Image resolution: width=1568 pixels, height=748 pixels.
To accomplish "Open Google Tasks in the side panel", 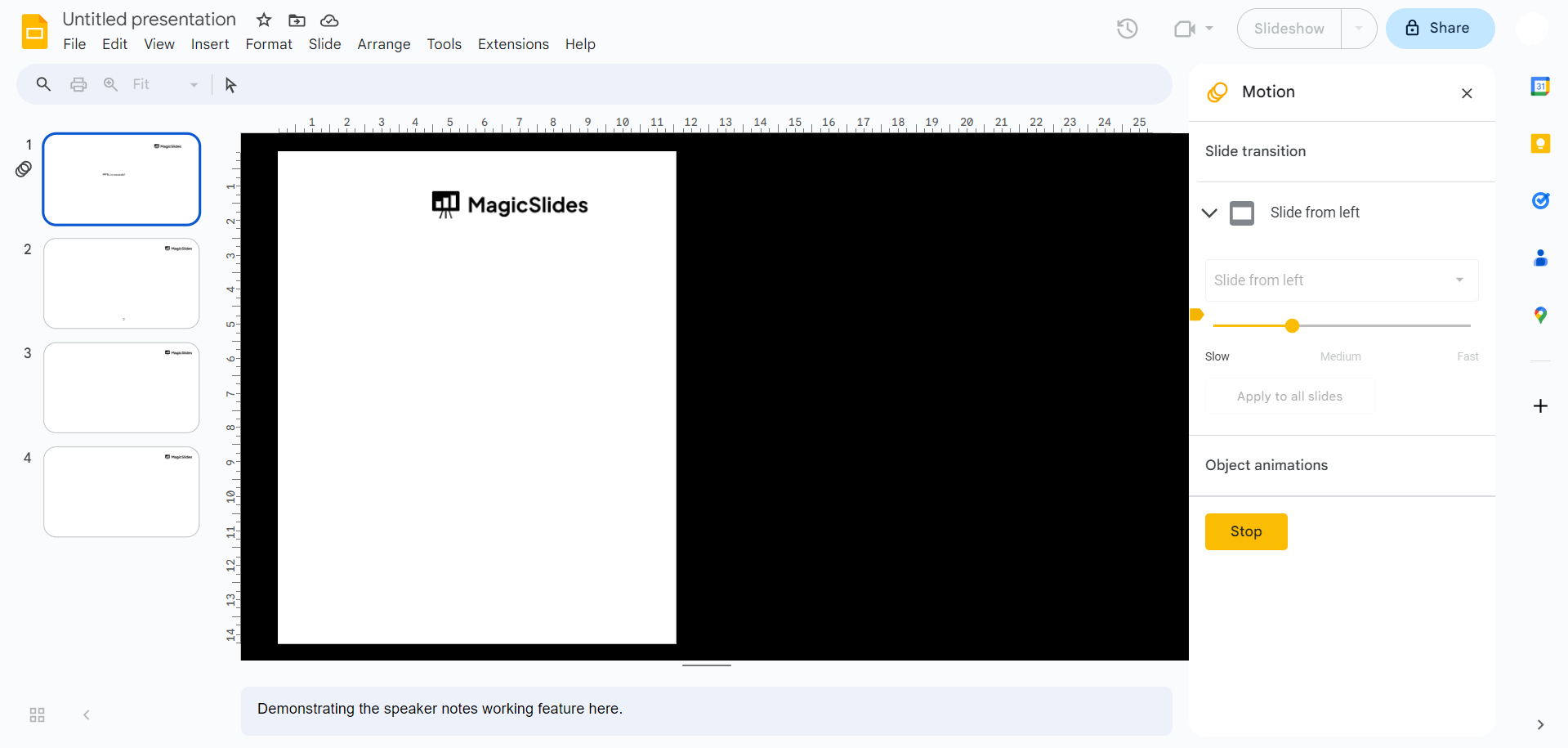I will (1541, 201).
